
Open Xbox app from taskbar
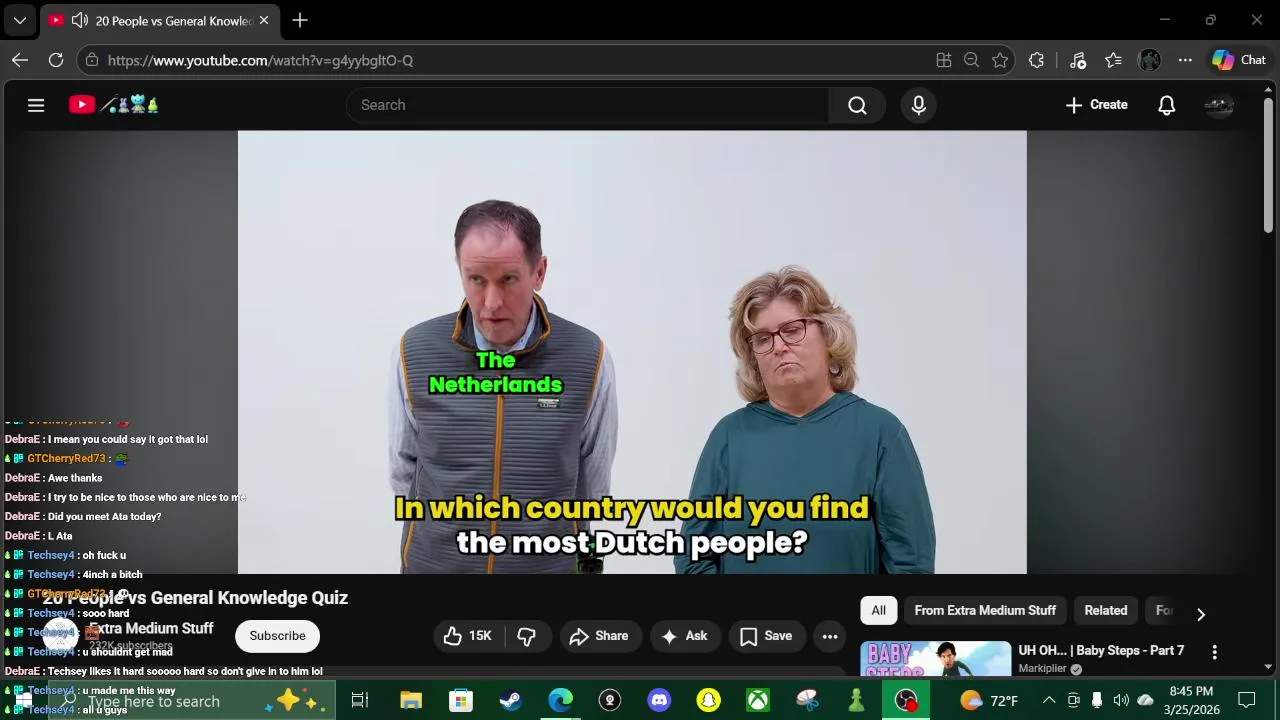pos(758,700)
